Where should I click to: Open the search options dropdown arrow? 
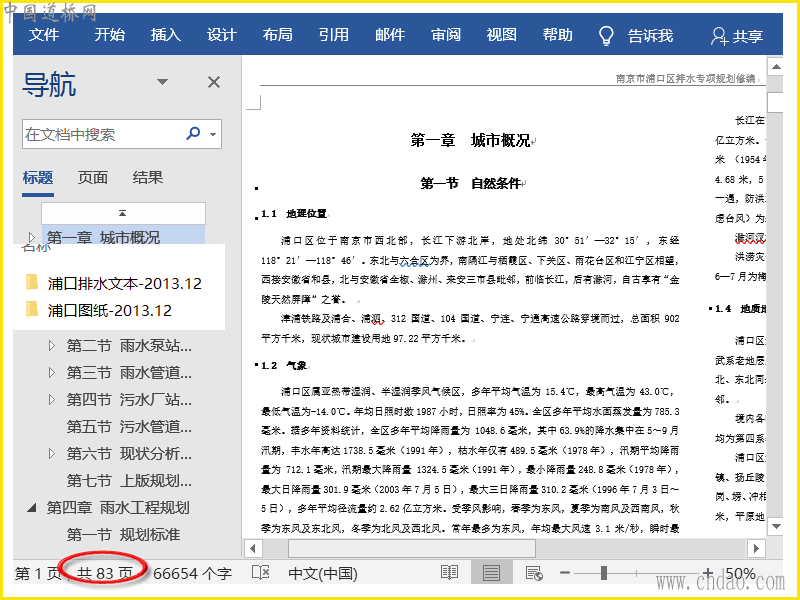213,134
